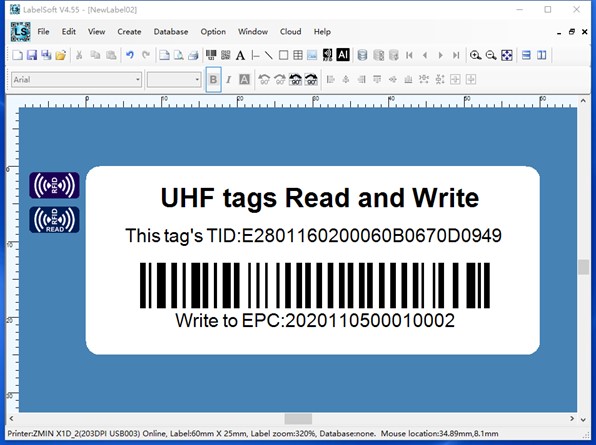Toggle italic formatting
The image size is (596, 445).
(x=228, y=80)
